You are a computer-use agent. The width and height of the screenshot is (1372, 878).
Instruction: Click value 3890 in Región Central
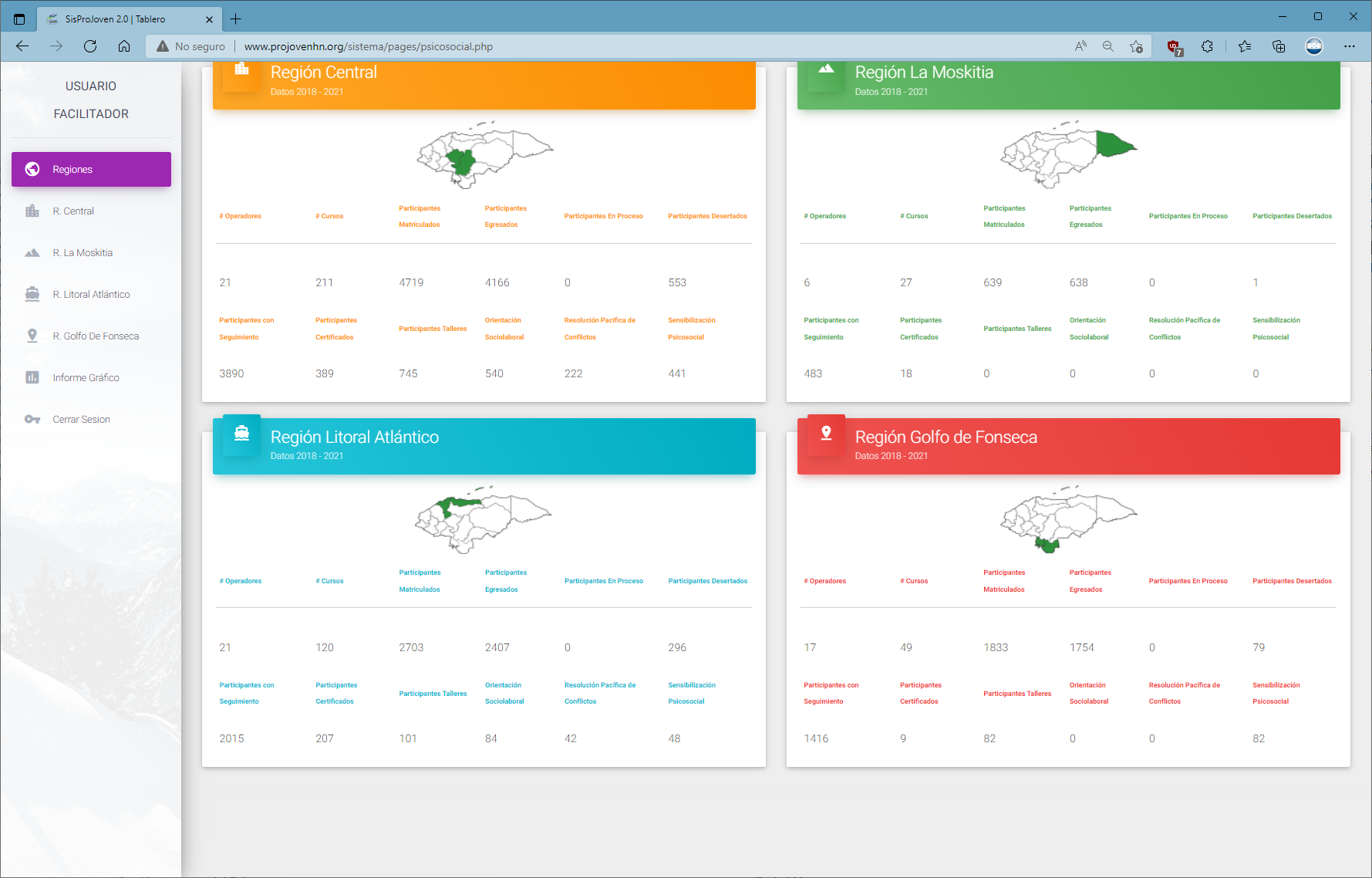click(x=231, y=373)
